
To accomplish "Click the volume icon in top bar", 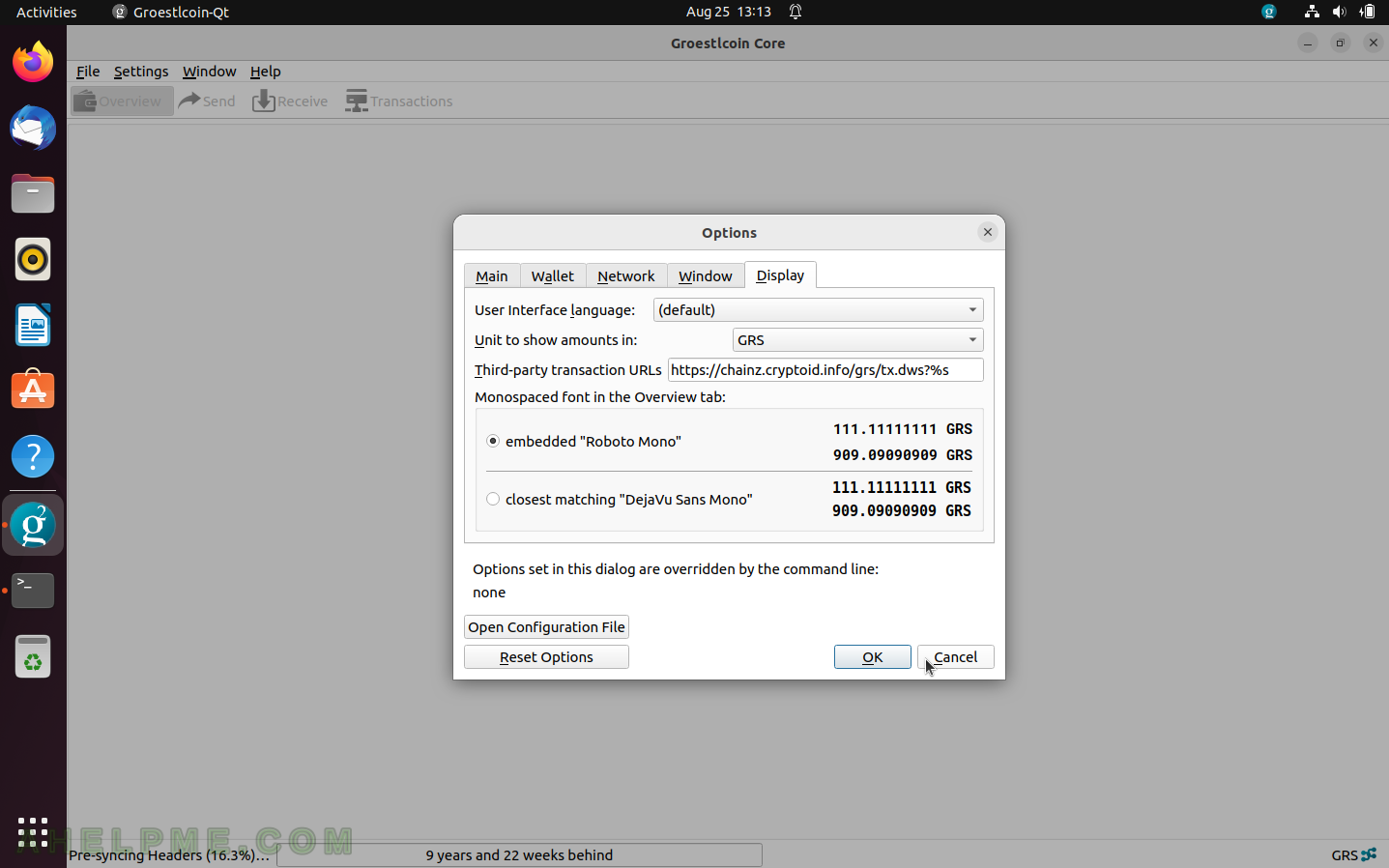I will click(1339, 12).
